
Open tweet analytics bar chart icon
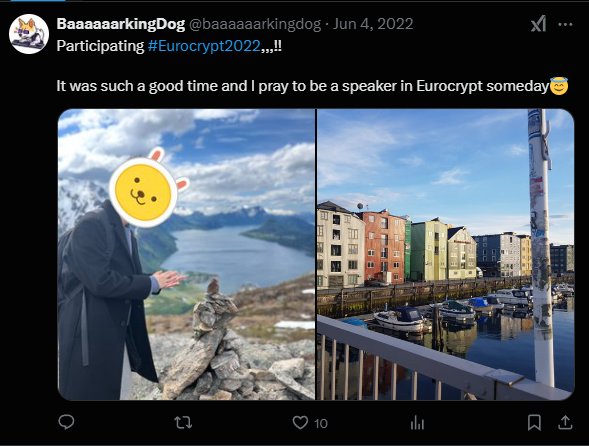click(417, 423)
